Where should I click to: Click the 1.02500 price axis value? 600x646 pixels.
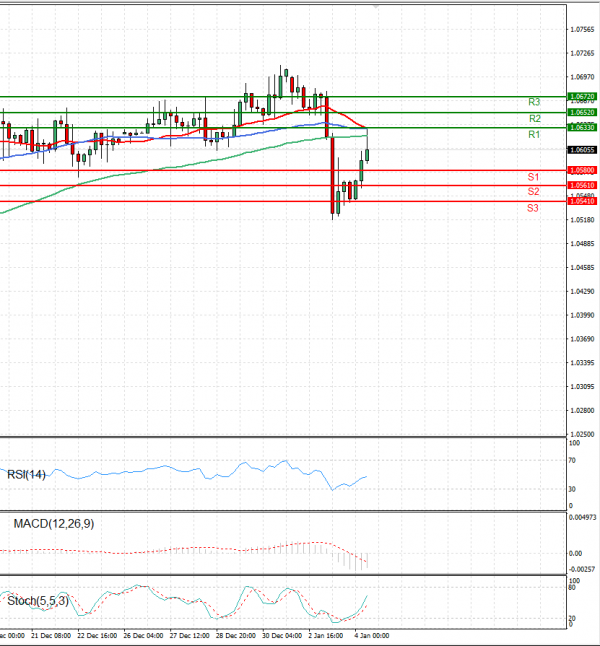[x=582, y=434]
